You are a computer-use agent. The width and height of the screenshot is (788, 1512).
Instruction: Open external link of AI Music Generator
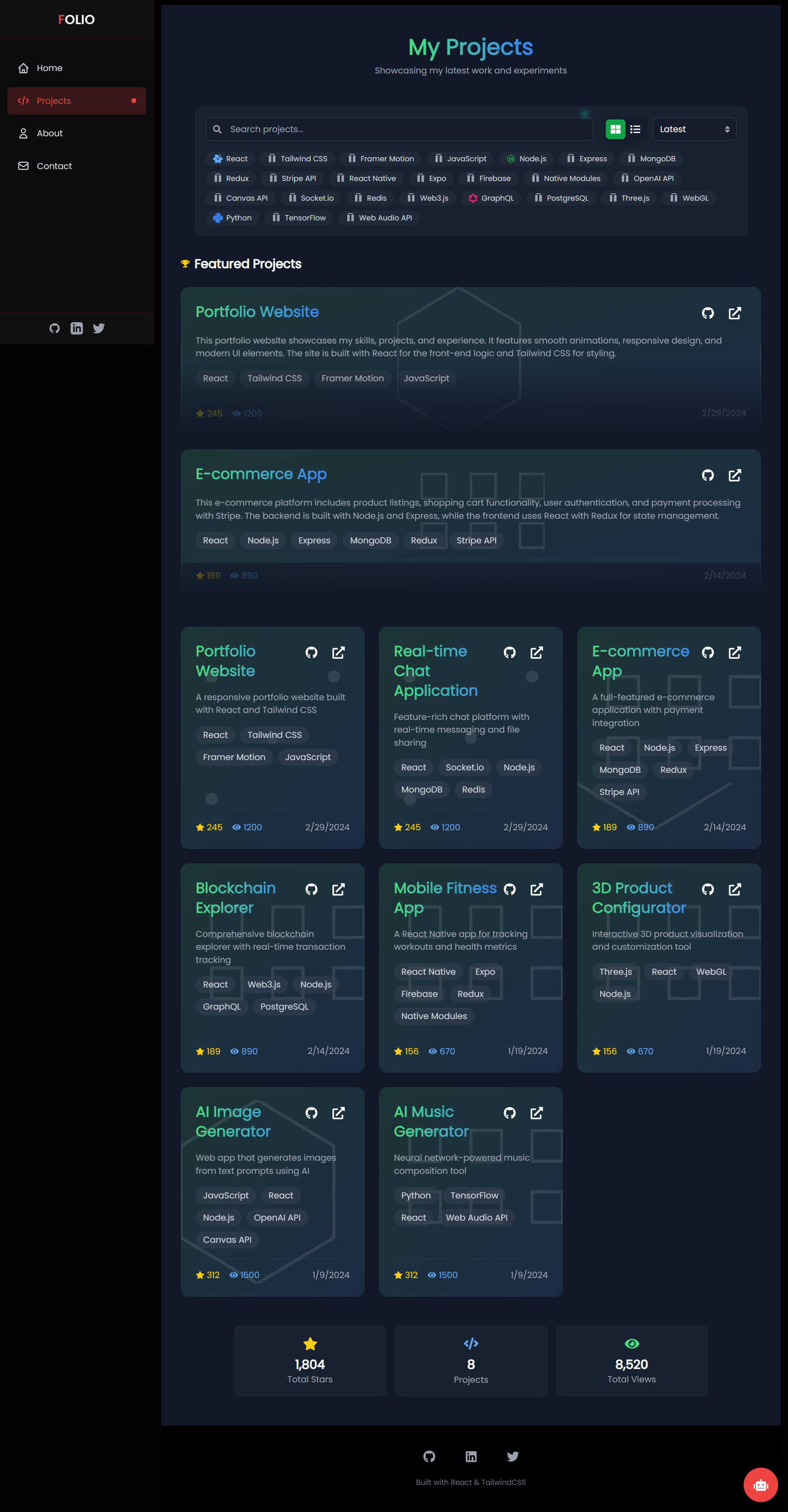pyautogui.click(x=536, y=1113)
